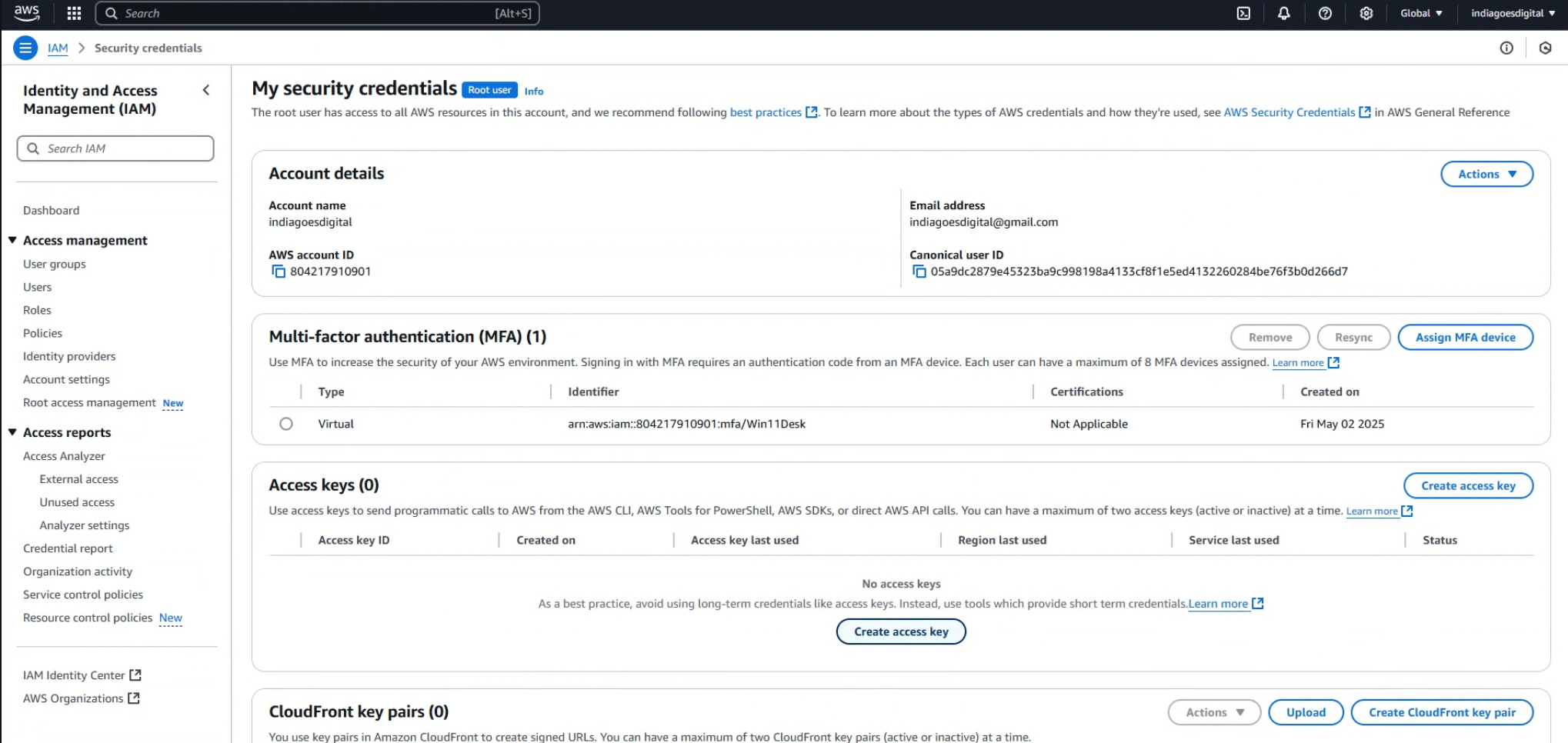
Task: Go to User groups in sidebar
Action: [55, 264]
